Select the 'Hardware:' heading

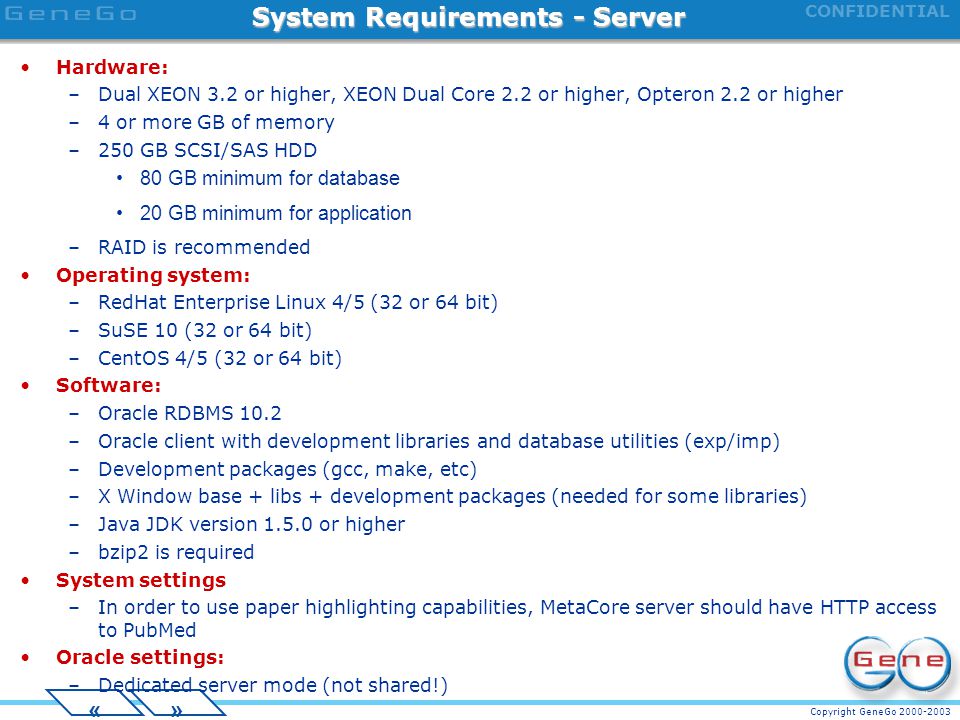click(112, 67)
